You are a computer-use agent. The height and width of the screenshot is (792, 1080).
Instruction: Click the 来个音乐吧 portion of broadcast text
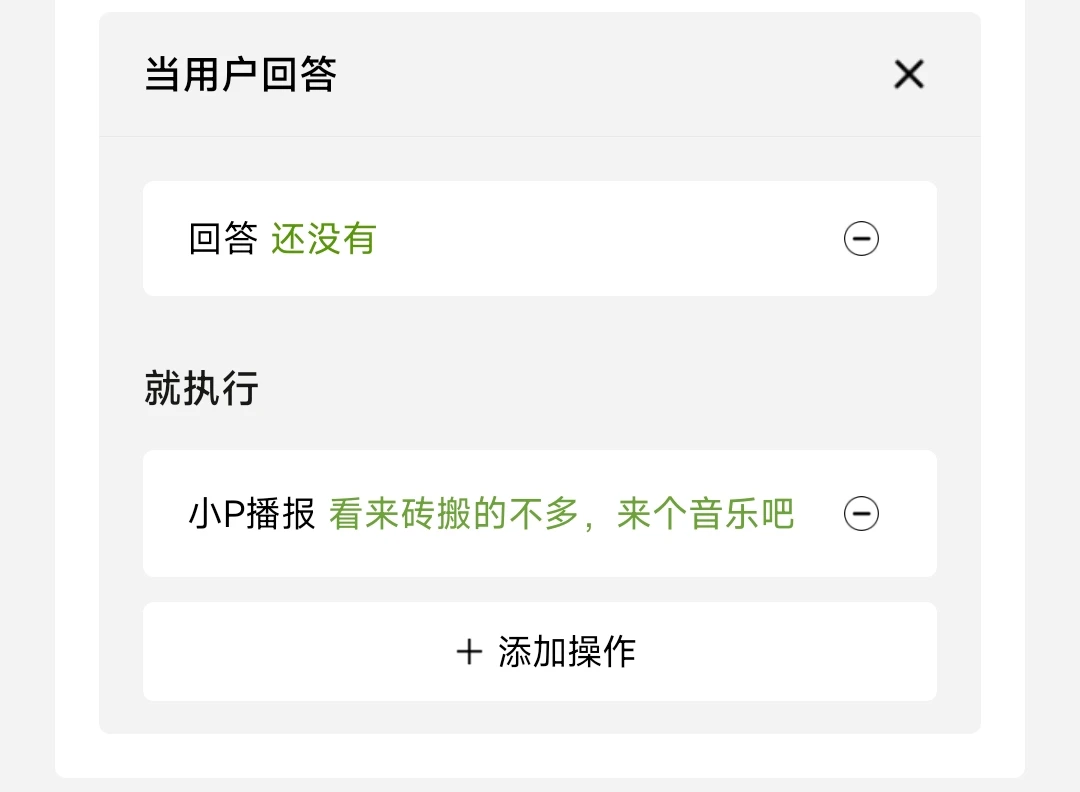coord(705,514)
